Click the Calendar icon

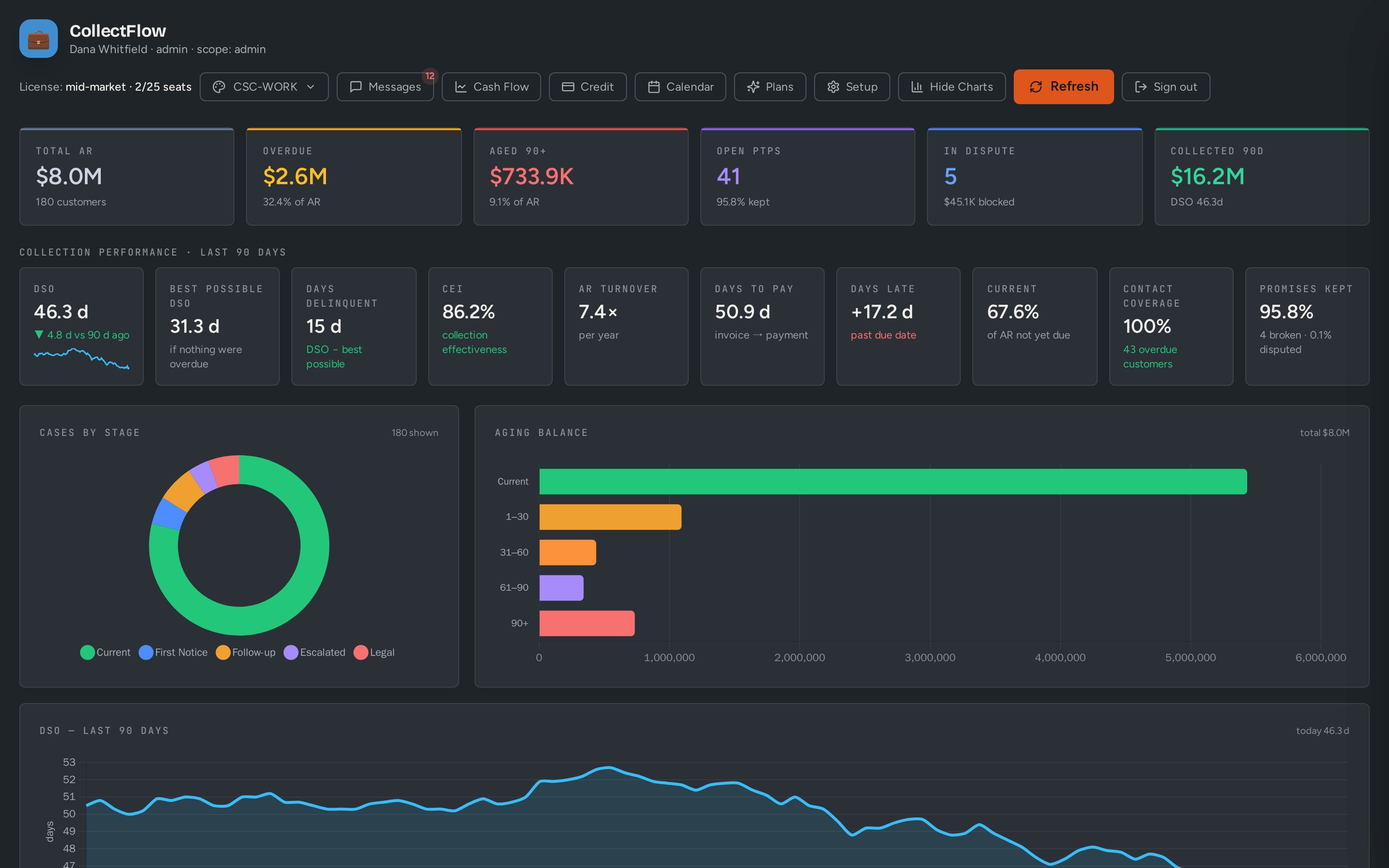[x=654, y=87]
